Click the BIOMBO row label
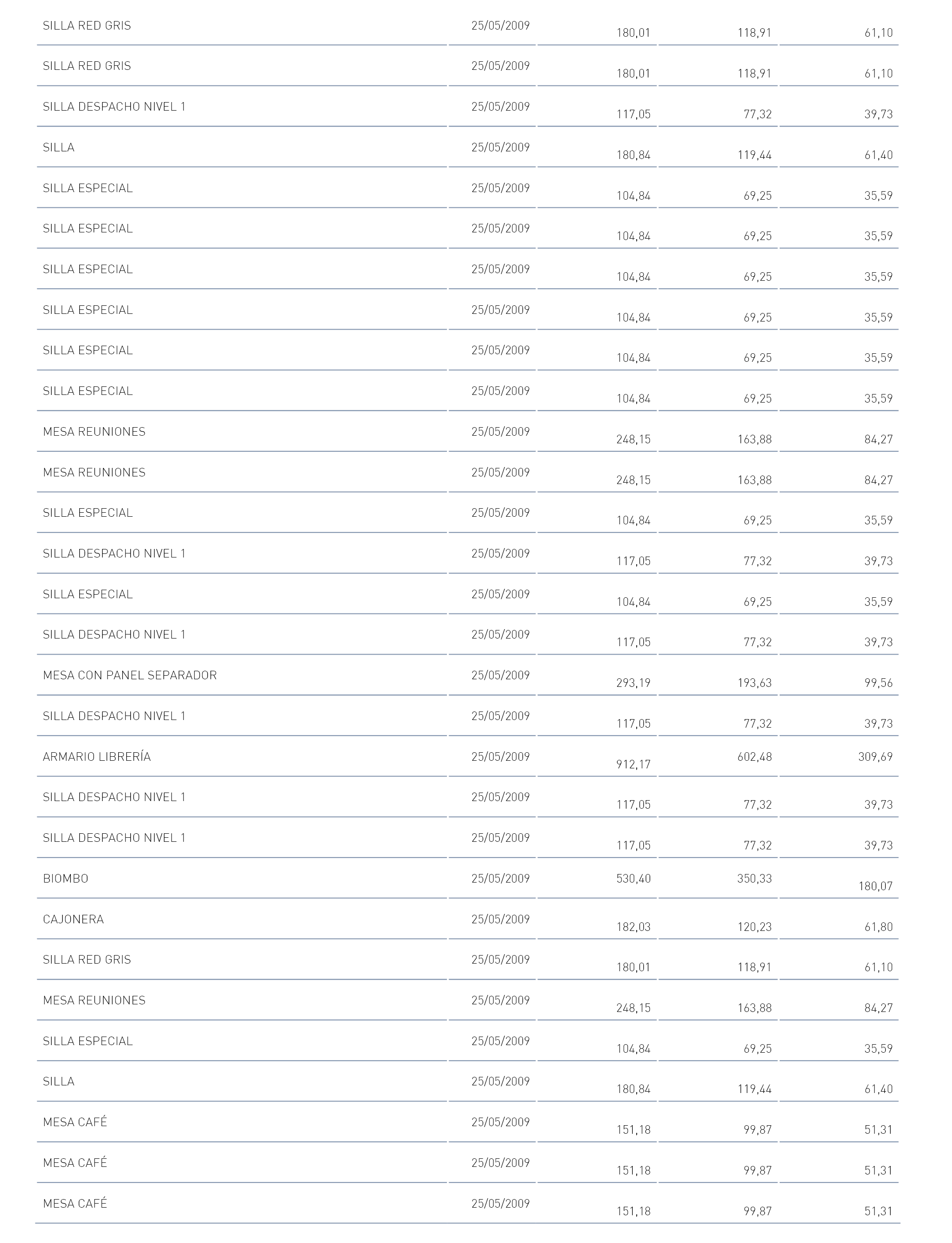952x1243 pixels. (x=66, y=878)
